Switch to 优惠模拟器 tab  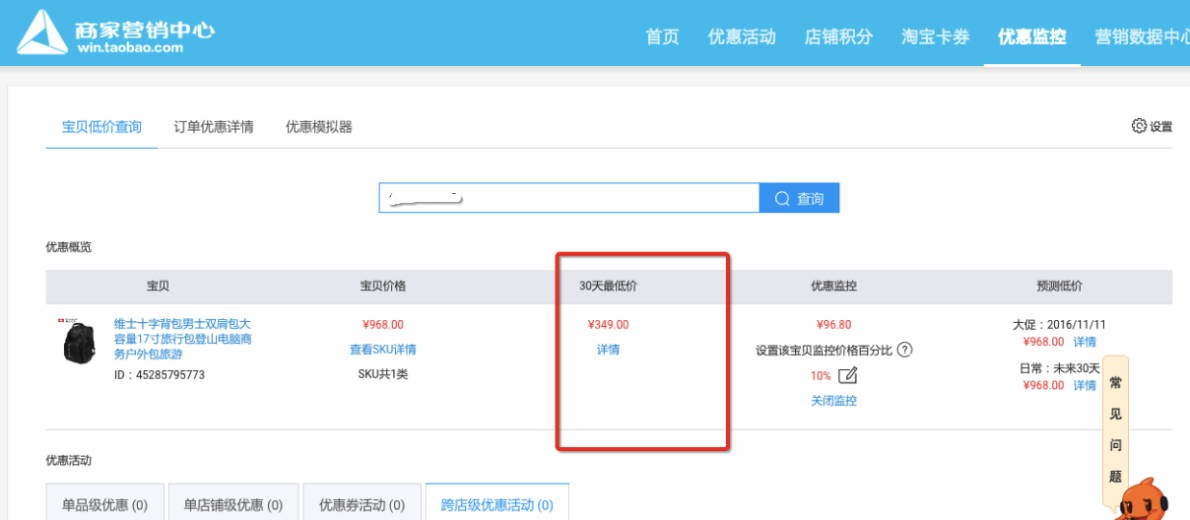pos(319,127)
